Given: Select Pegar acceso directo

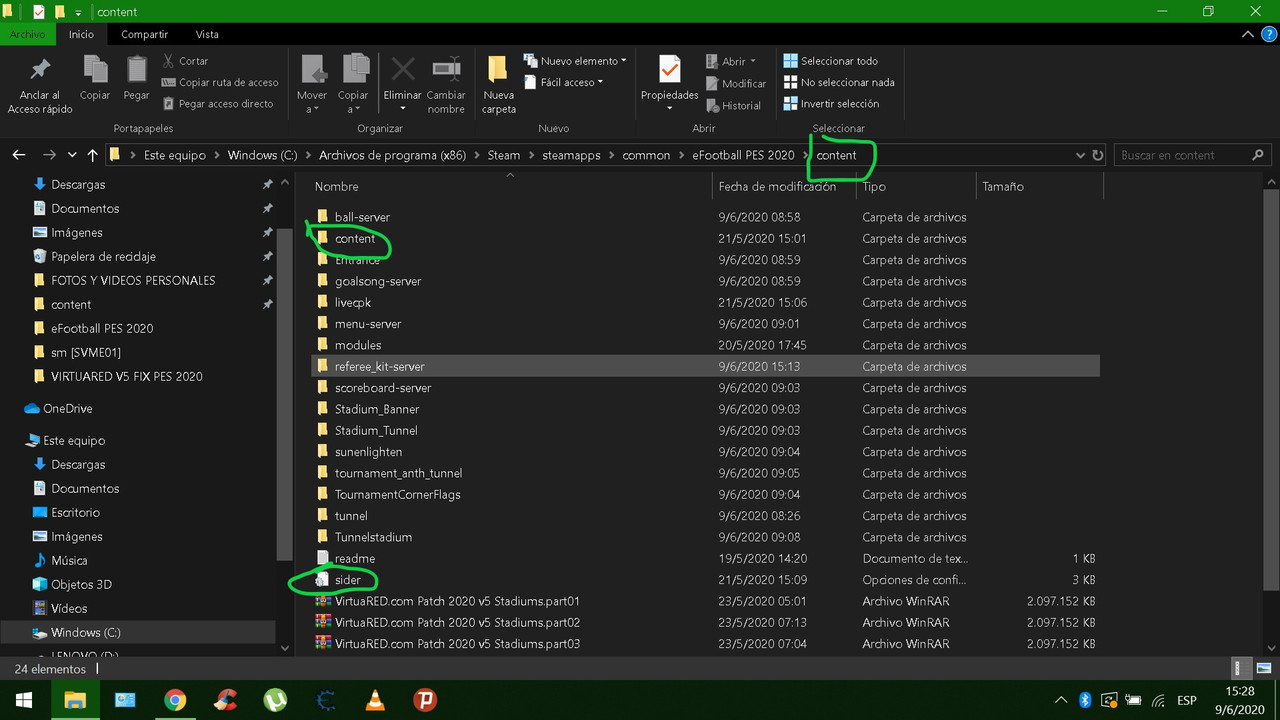Looking at the screenshot, I should (217, 104).
